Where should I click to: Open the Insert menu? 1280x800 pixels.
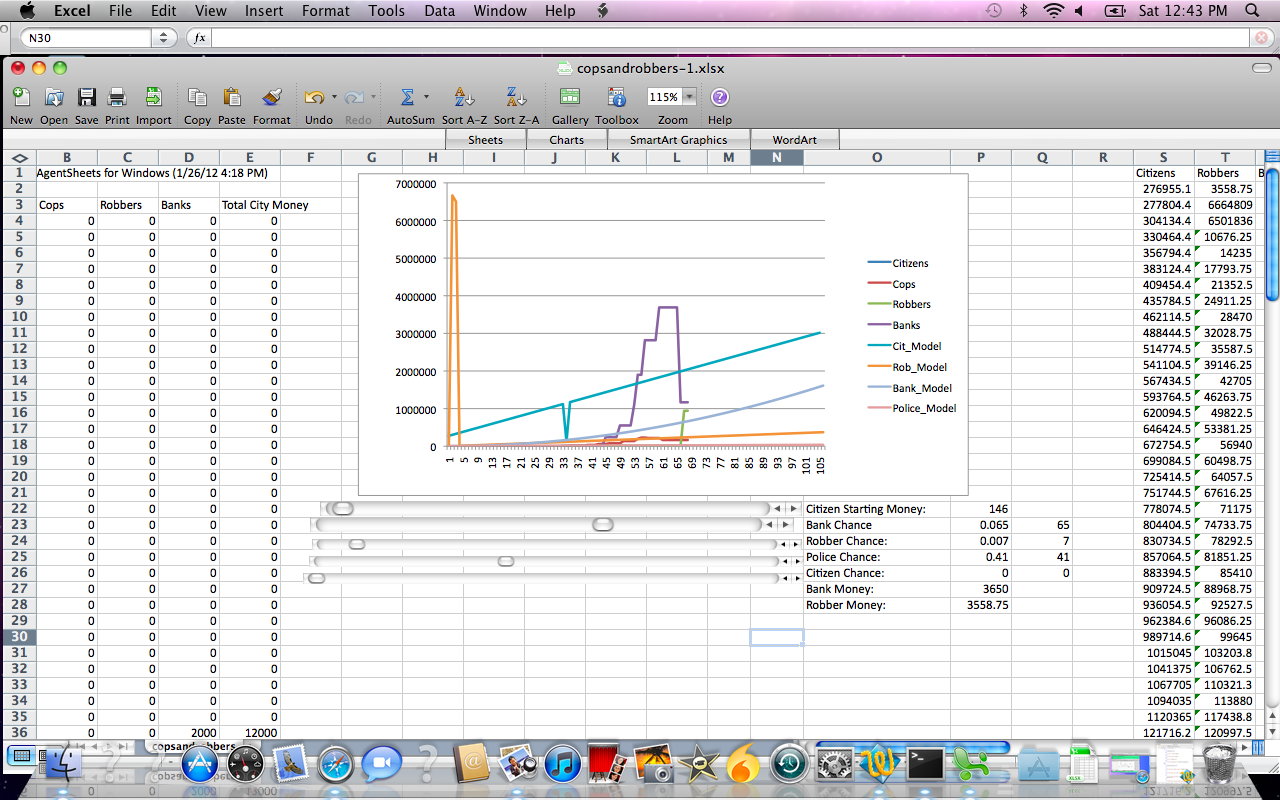point(263,11)
